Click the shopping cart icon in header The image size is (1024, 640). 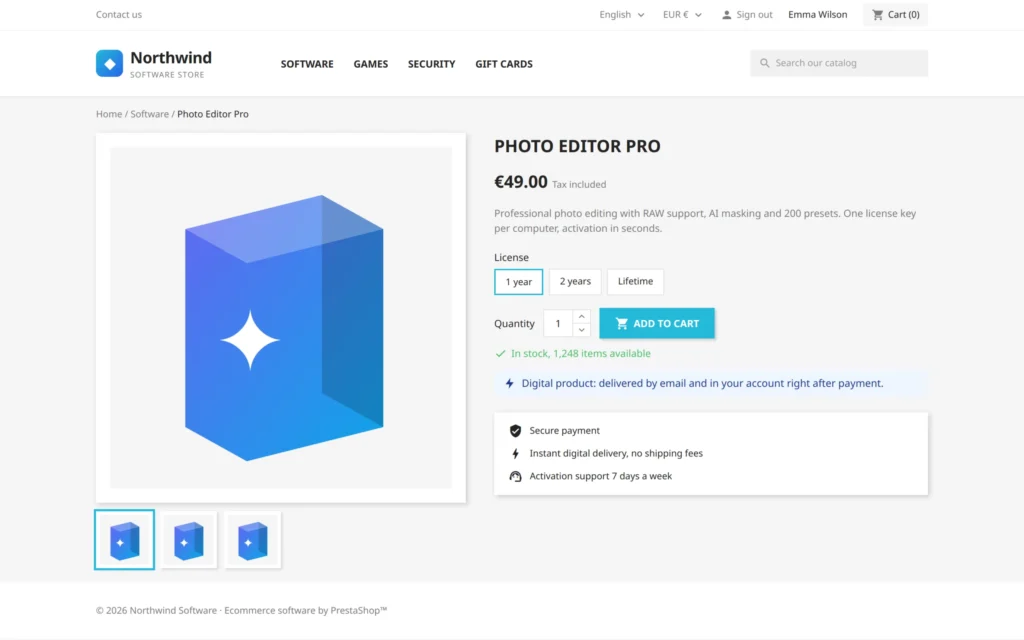pos(878,14)
